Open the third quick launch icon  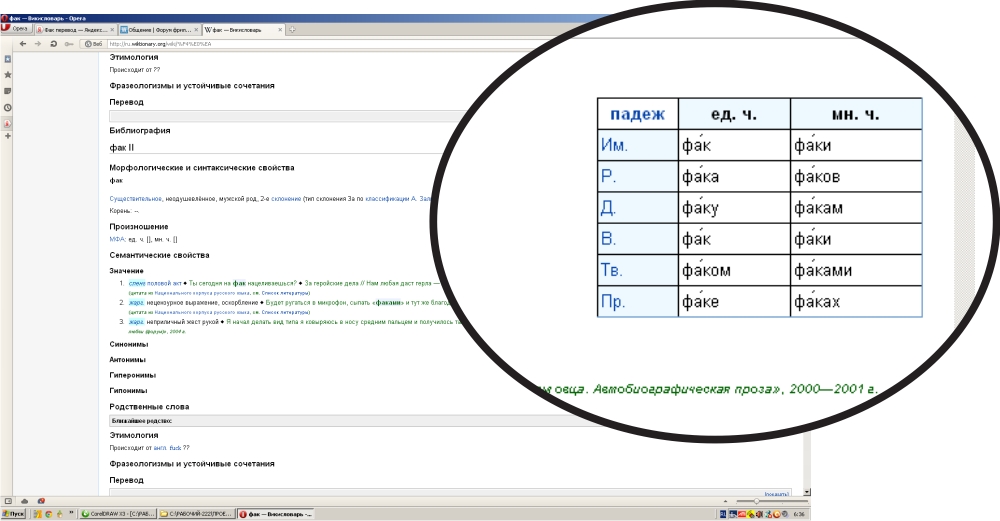[60, 514]
